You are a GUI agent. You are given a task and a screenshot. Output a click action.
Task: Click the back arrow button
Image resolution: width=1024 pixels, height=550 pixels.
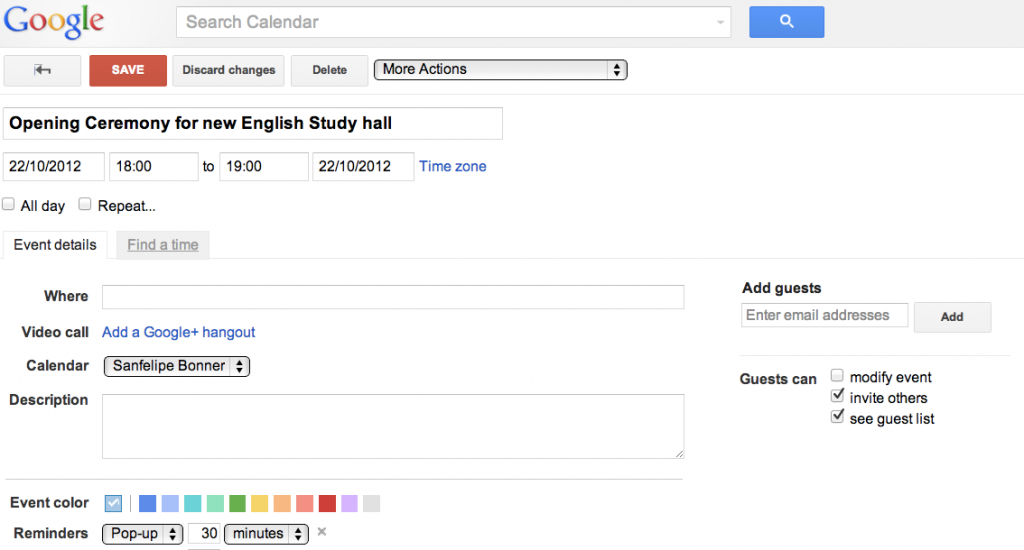[x=42, y=70]
